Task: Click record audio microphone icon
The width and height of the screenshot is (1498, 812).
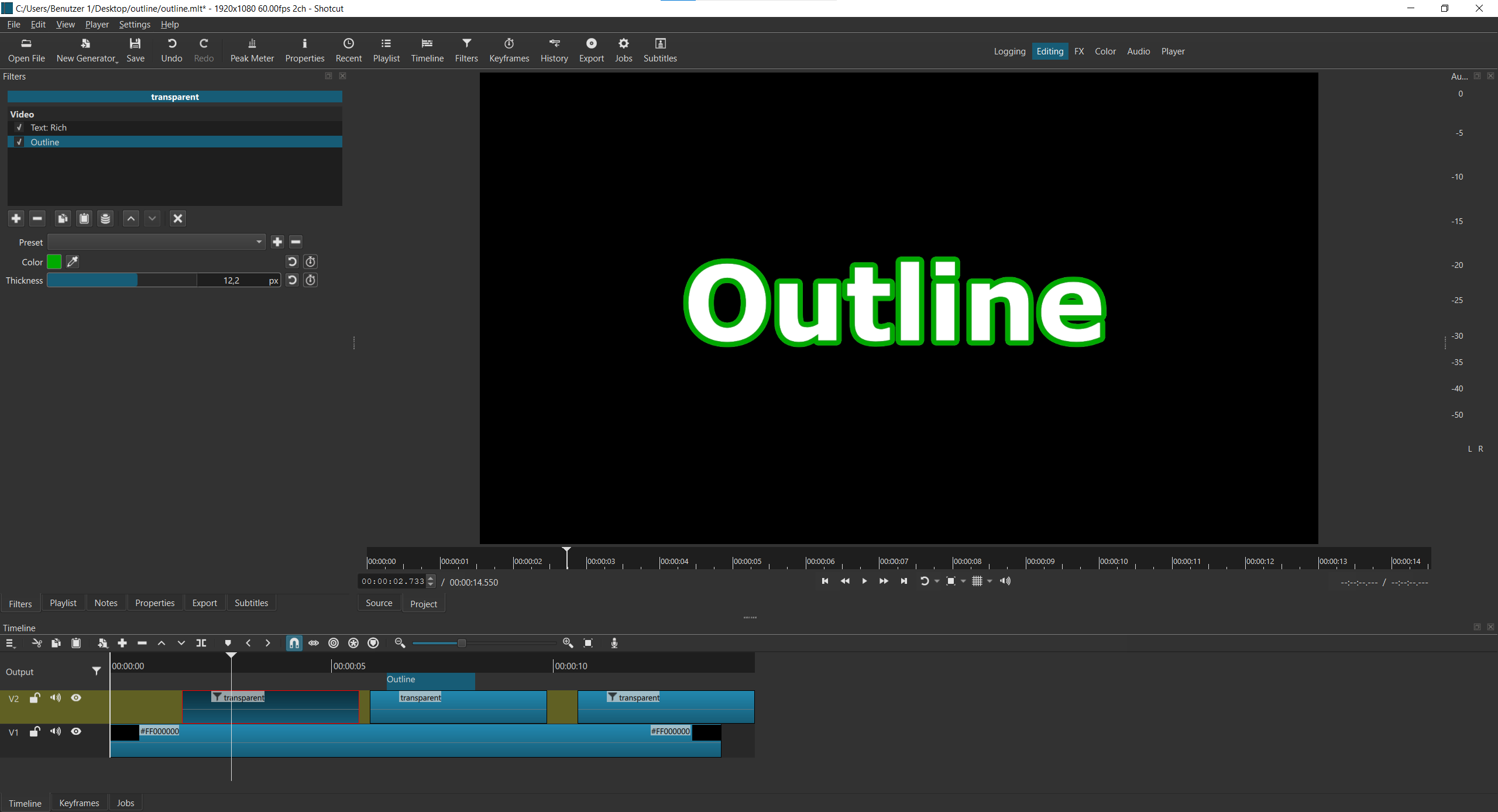Action: click(614, 643)
